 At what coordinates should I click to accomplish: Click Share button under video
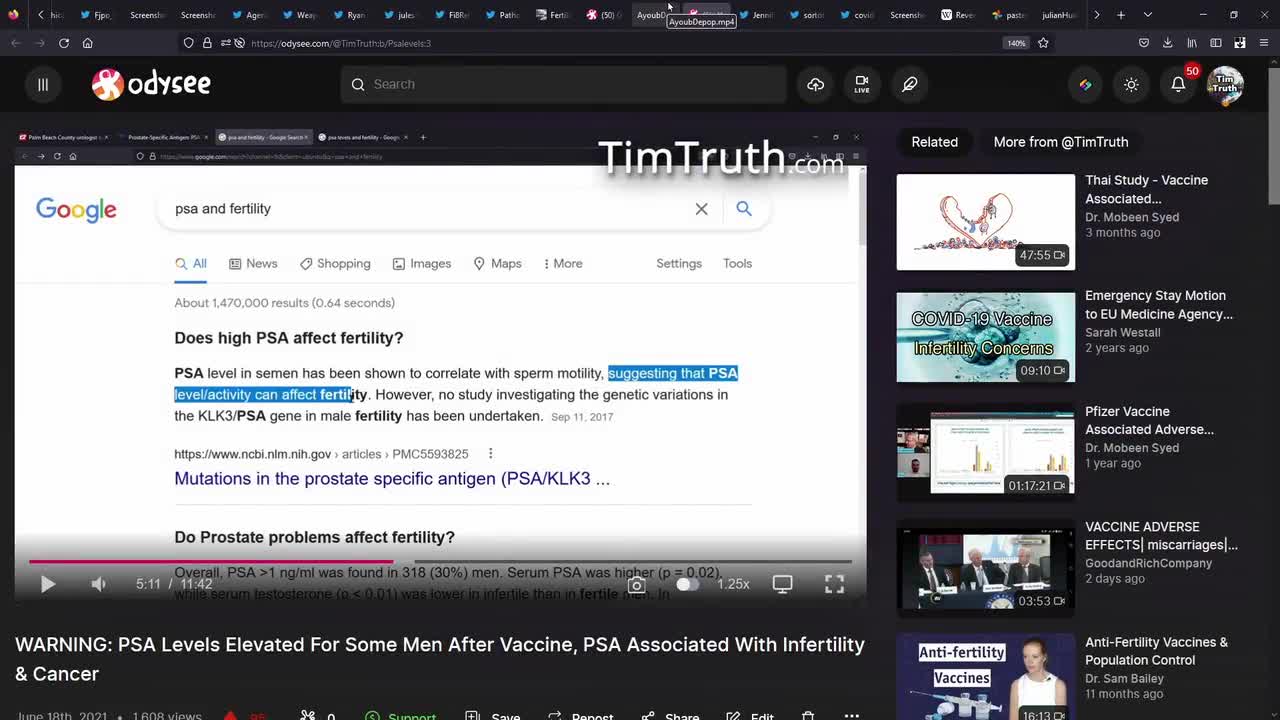[x=670, y=716]
